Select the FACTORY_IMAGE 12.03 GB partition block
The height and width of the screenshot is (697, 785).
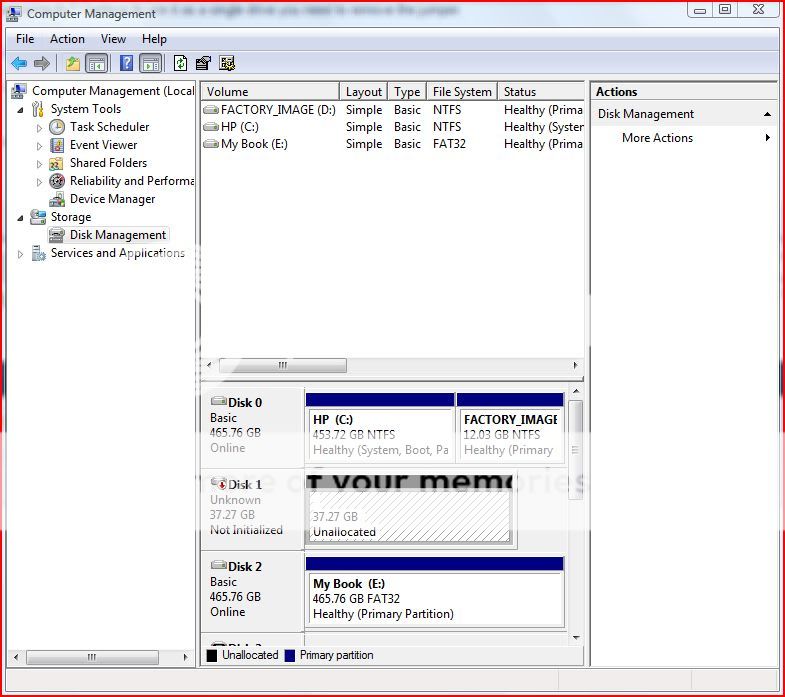click(511, 427)
